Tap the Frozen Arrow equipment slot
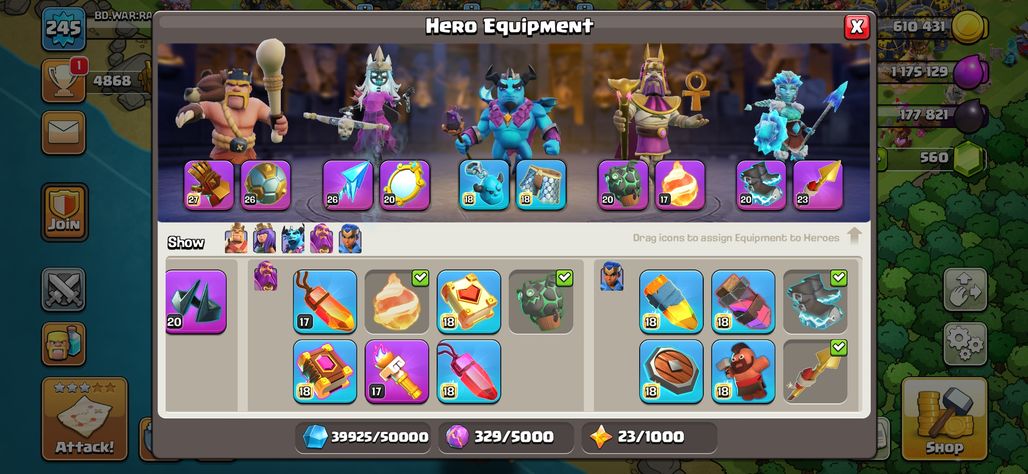 [x=347, y=185]
